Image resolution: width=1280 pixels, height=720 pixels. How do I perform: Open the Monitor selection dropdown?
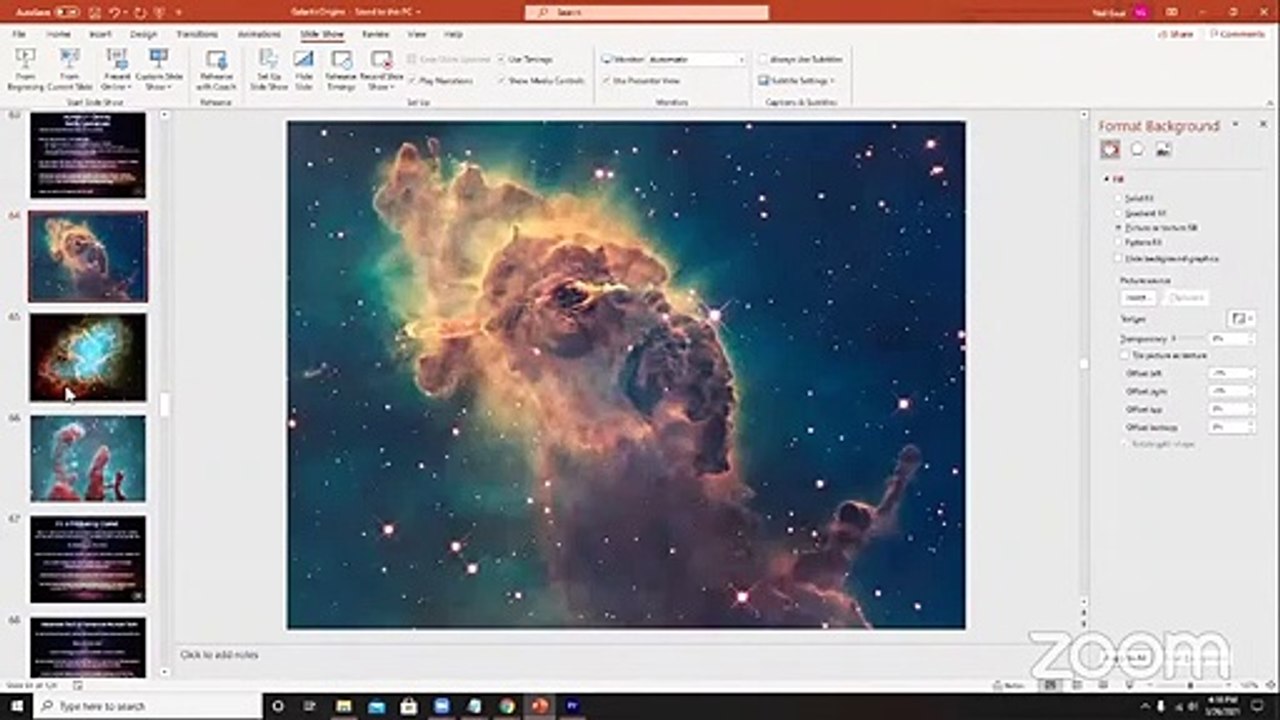[696, 59]
